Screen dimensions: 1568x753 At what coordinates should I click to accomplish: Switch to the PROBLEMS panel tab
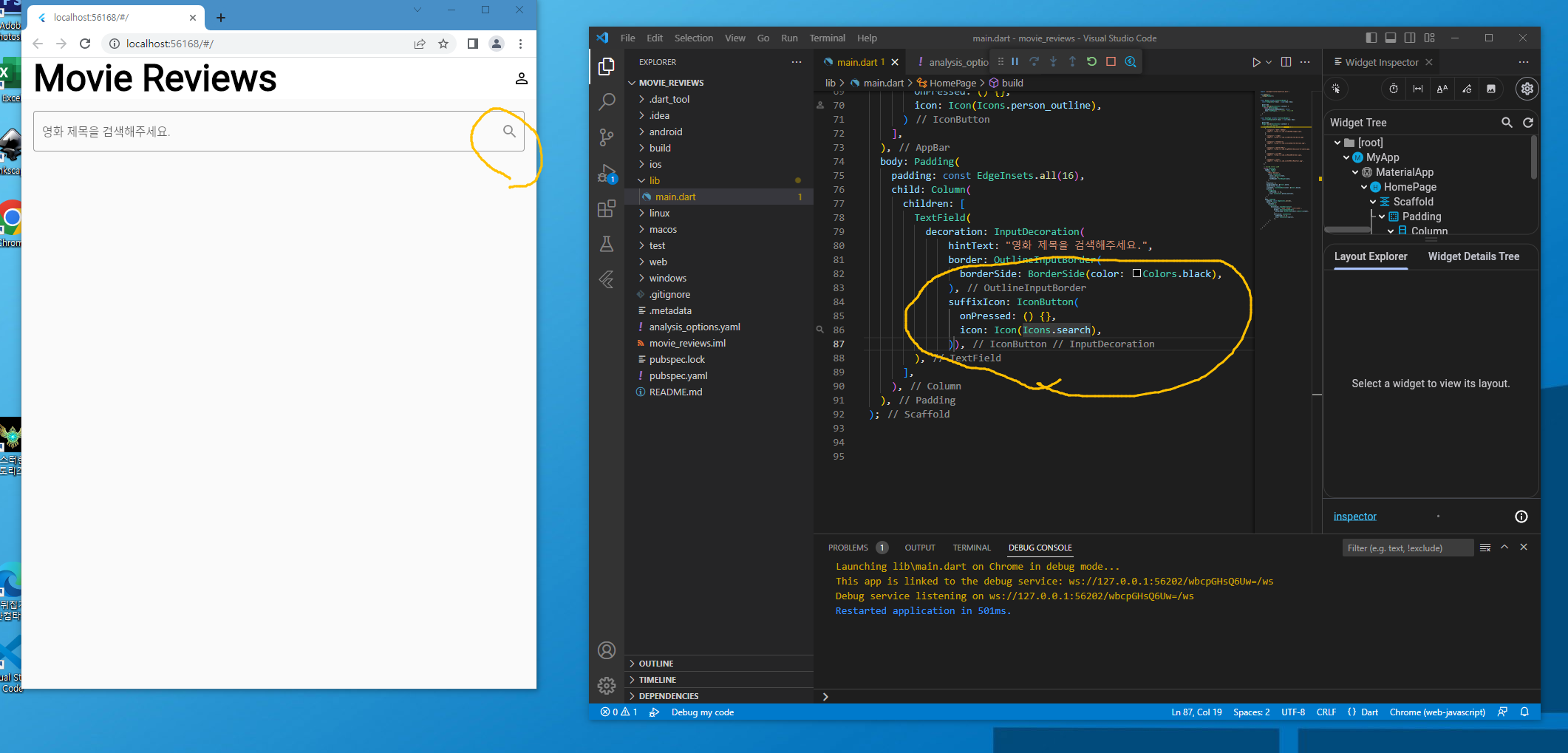848,548
